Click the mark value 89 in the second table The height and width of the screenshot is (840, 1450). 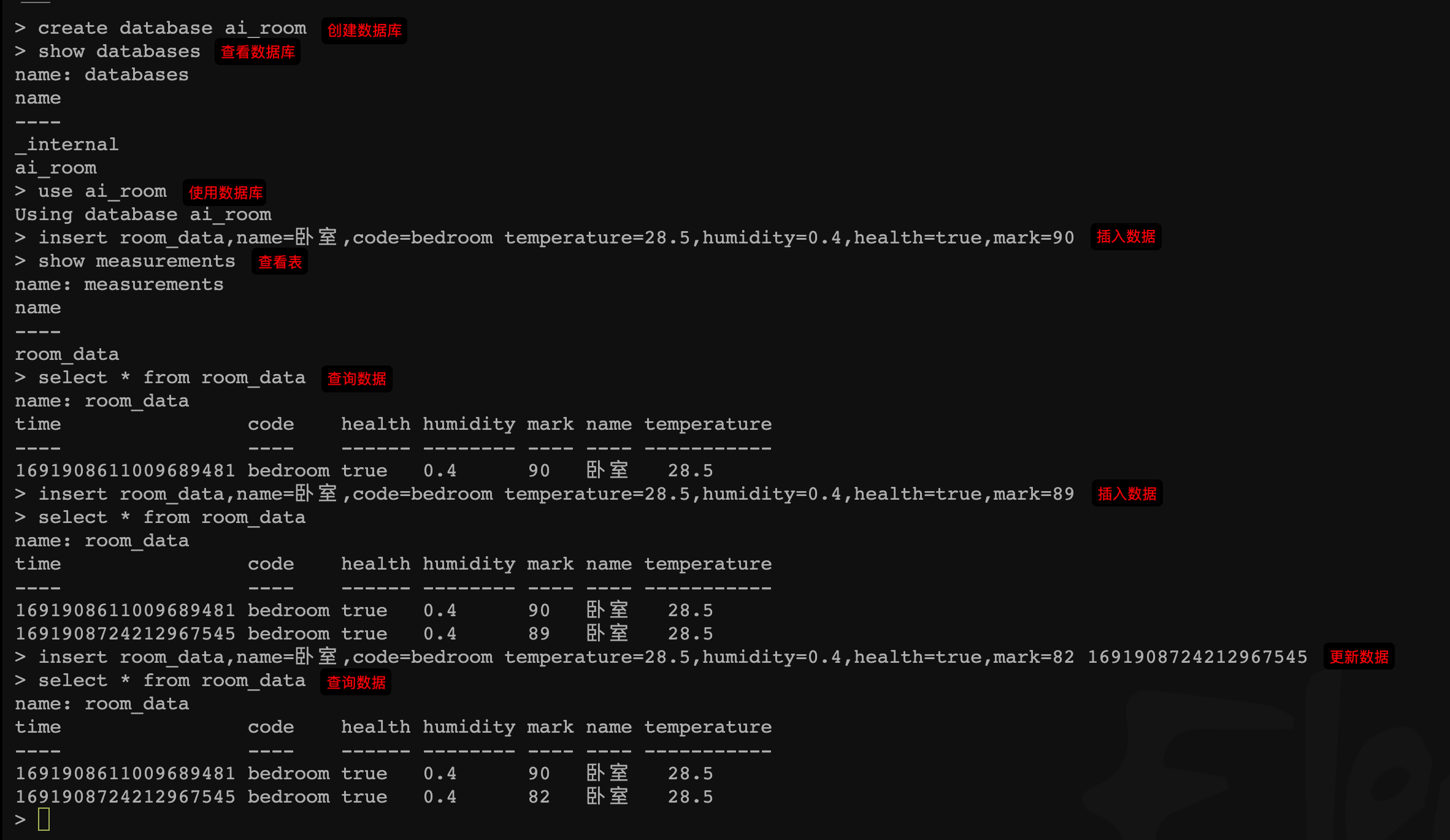coord(539,634)
